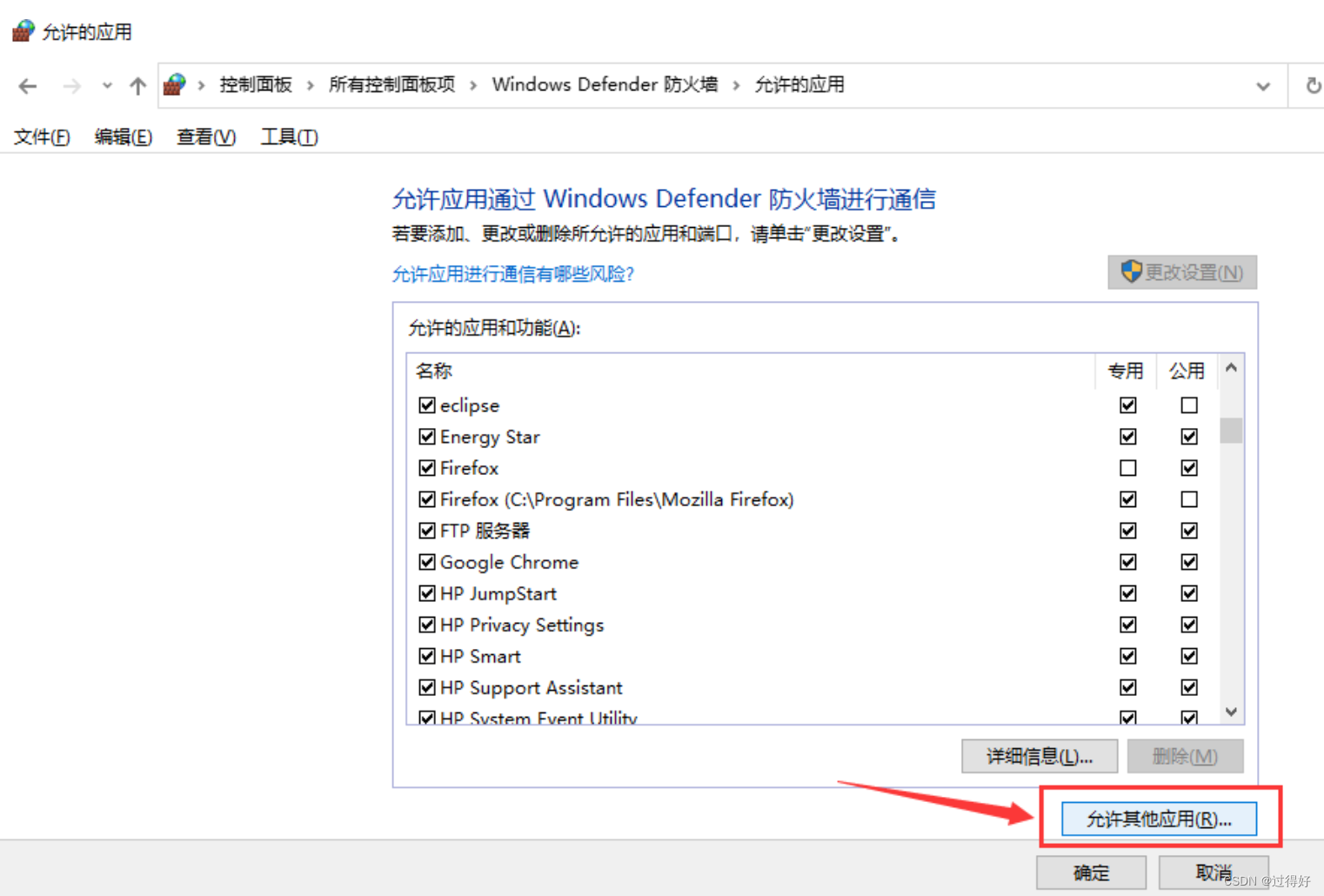Expand chevron before 控制面板 breadcrumb

[x=202, y=85]
